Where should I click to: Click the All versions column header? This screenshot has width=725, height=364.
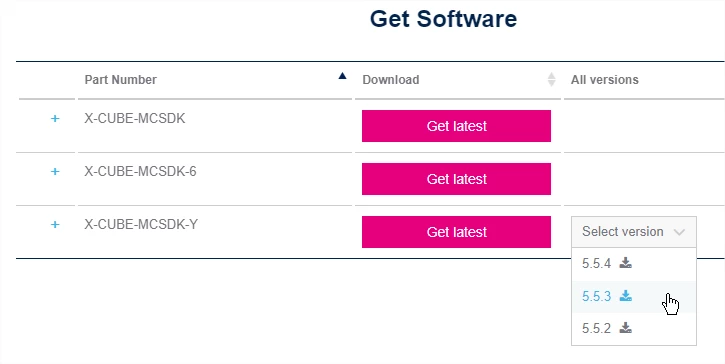(604, 80)
